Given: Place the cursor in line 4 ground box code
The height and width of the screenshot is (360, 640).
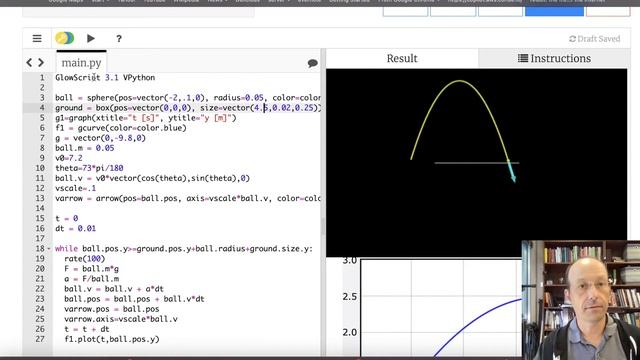Looking at the screenshot, I should coord(188,108).
